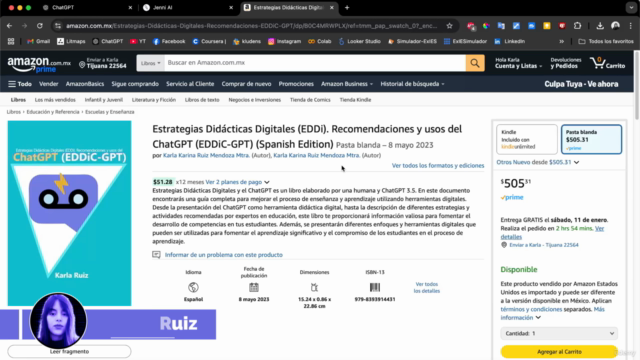
Task: Open the Coursera bookmark
Action: [209, 41]
